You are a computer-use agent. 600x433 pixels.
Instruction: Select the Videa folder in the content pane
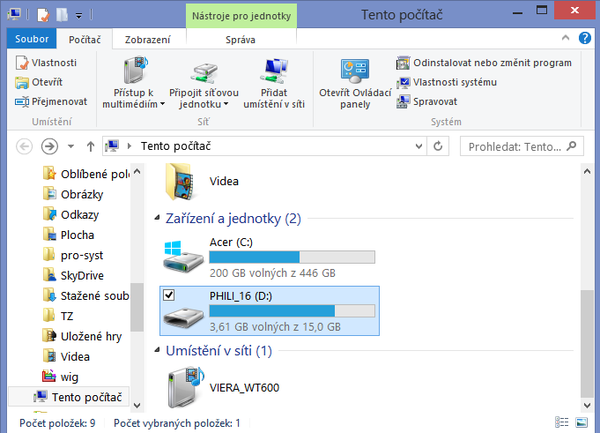[x=202, y=181]
